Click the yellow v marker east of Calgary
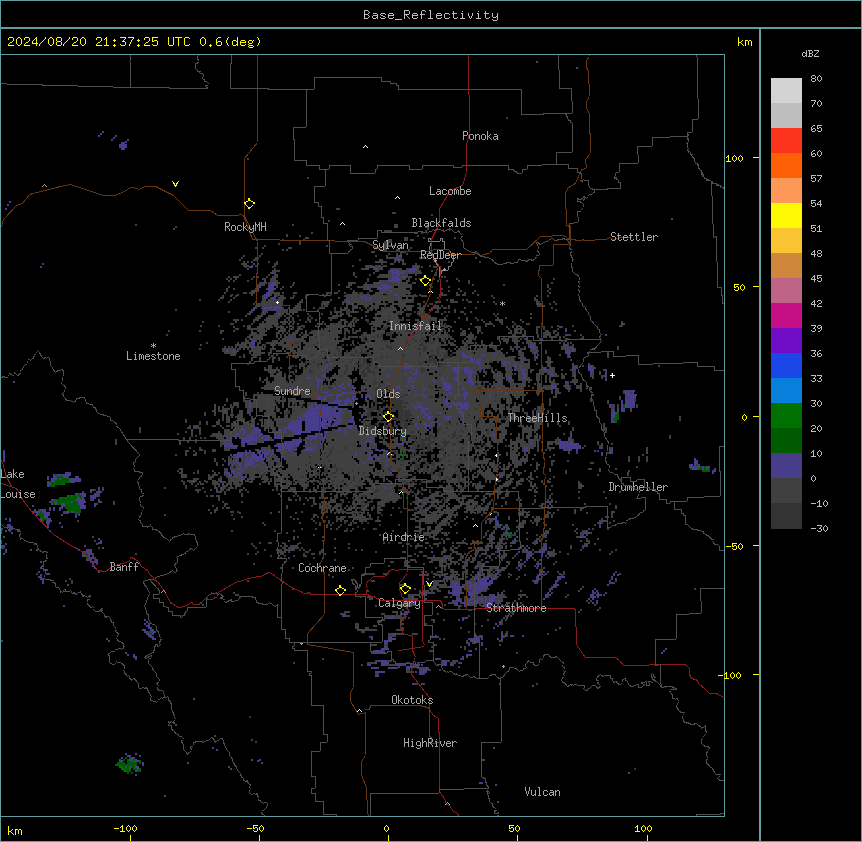 tap(429, 584)
